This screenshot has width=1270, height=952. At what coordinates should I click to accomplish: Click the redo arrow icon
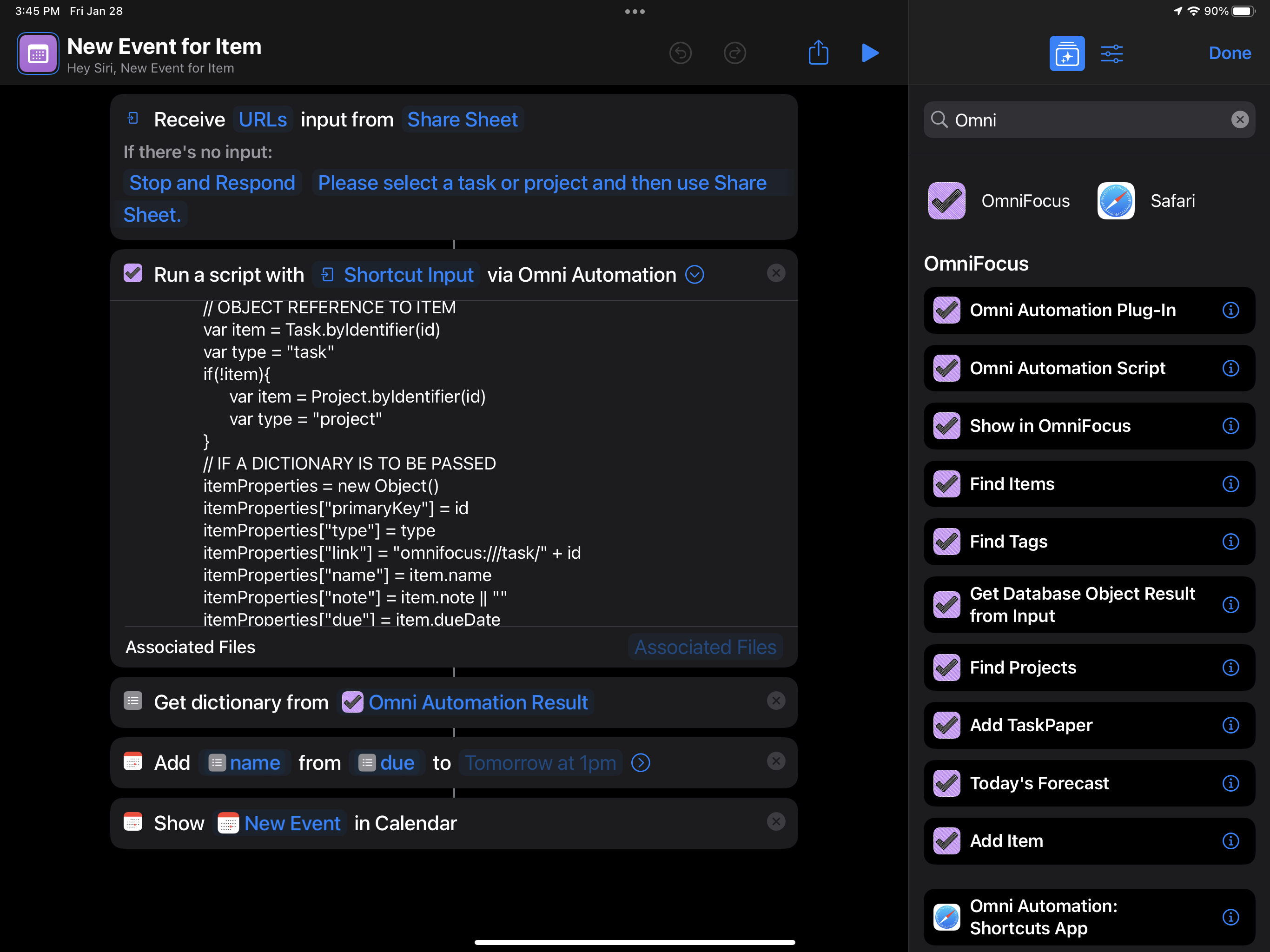734,53
